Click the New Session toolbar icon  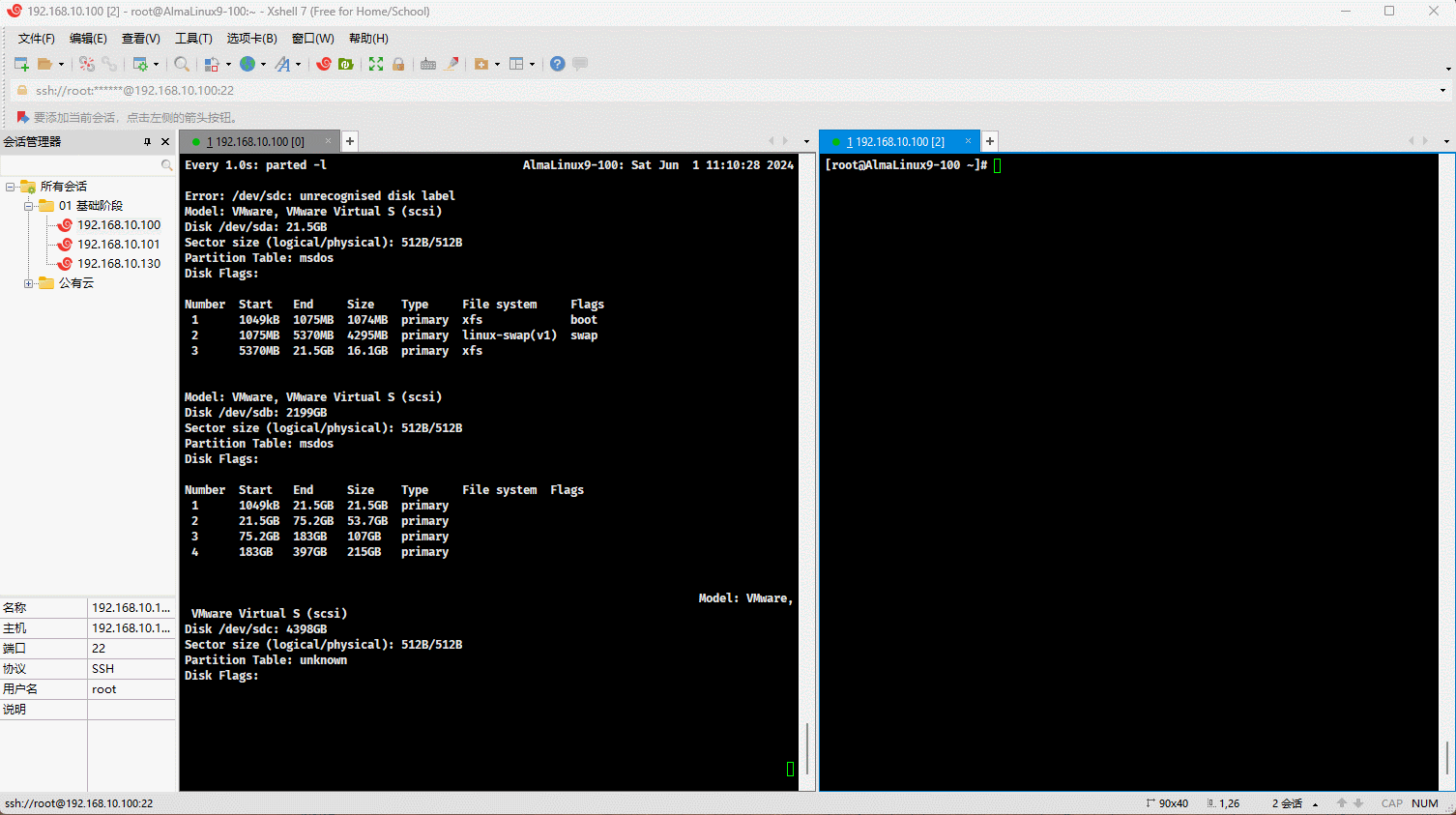[x=21, y=64]
